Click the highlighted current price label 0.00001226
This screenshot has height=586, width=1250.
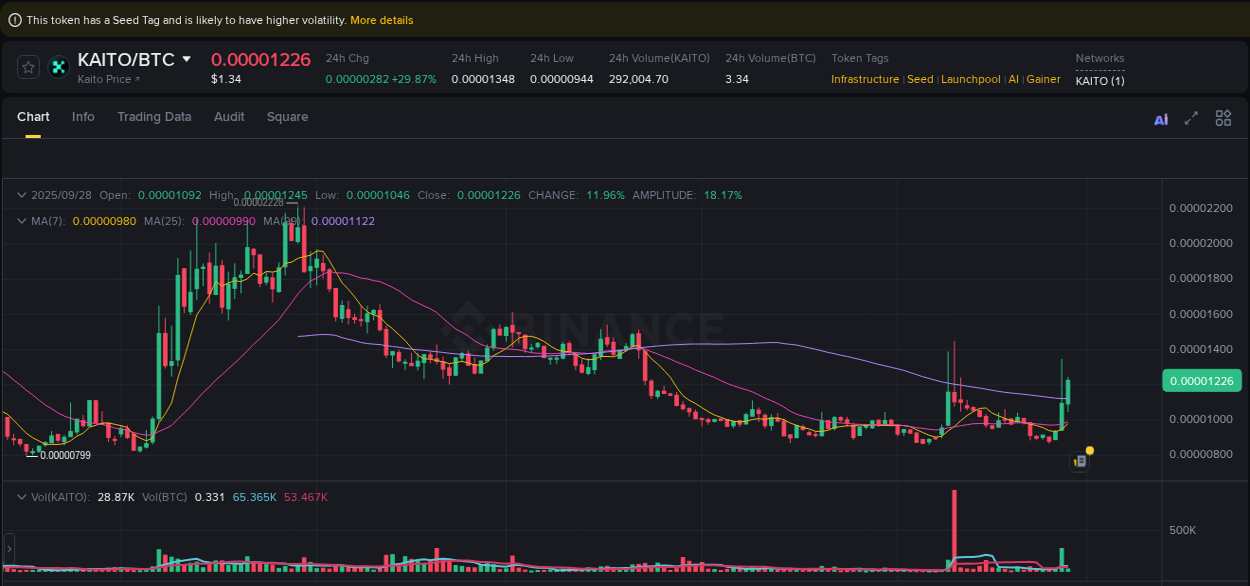click(x=1201, y=380)
